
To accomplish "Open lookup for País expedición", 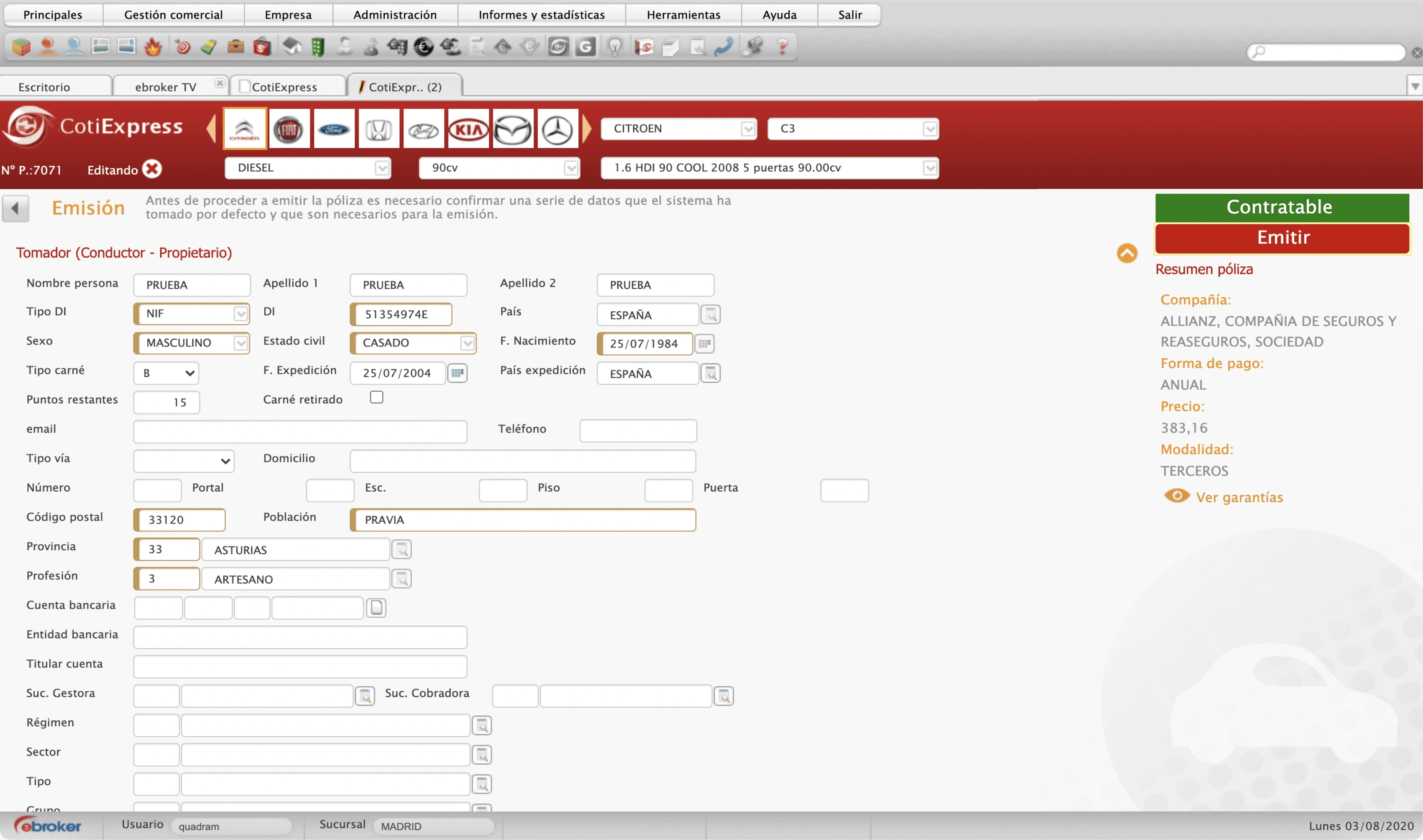I will tap(710, 373).
